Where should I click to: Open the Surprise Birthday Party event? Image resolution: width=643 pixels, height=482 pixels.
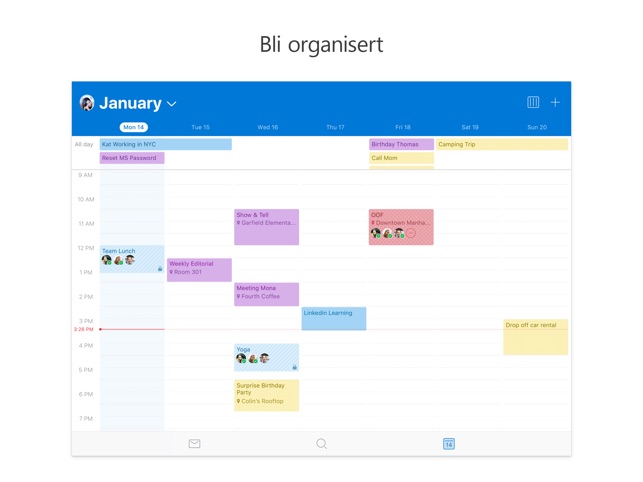pos(266,394)
